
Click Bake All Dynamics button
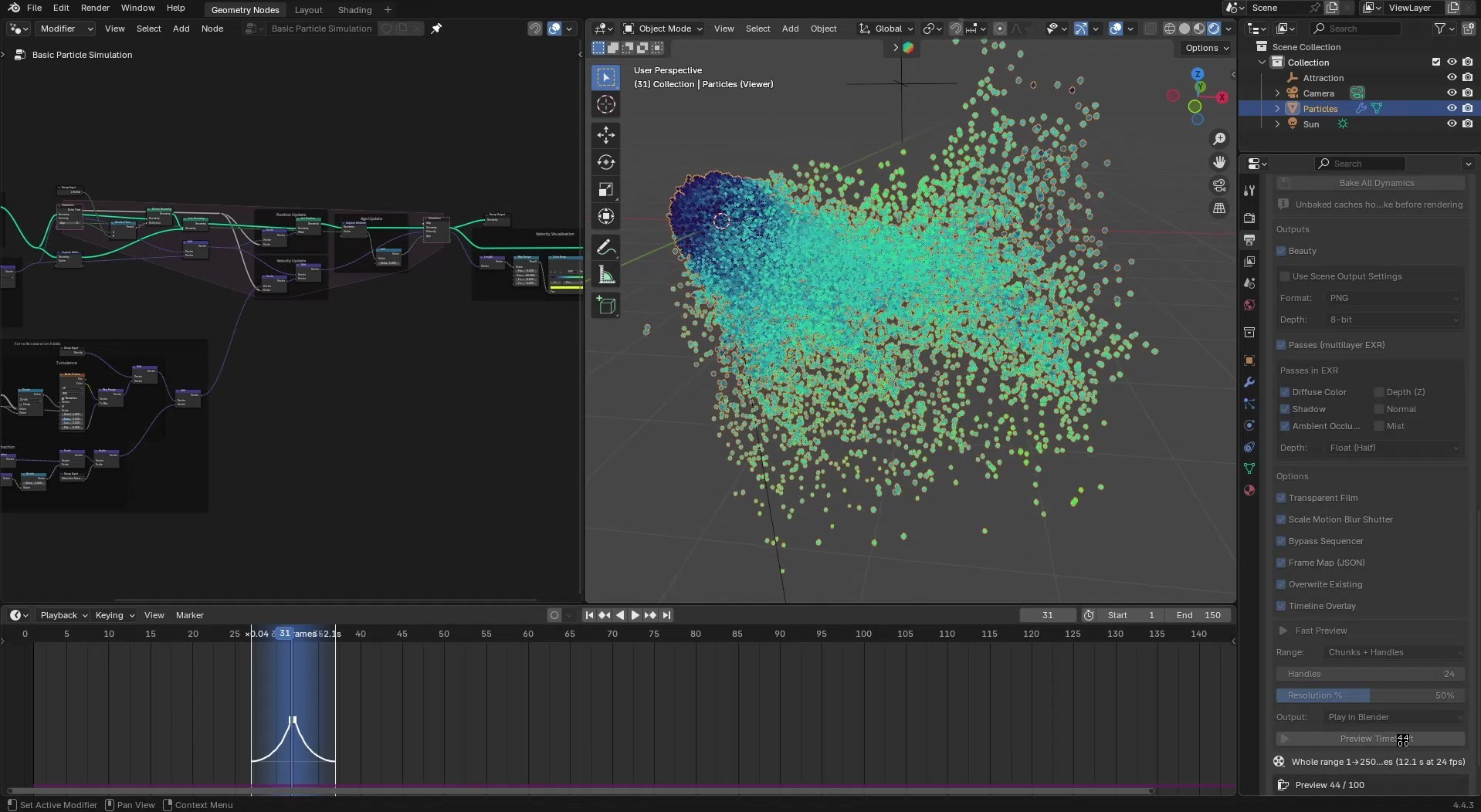click(x=1371, y=183)
